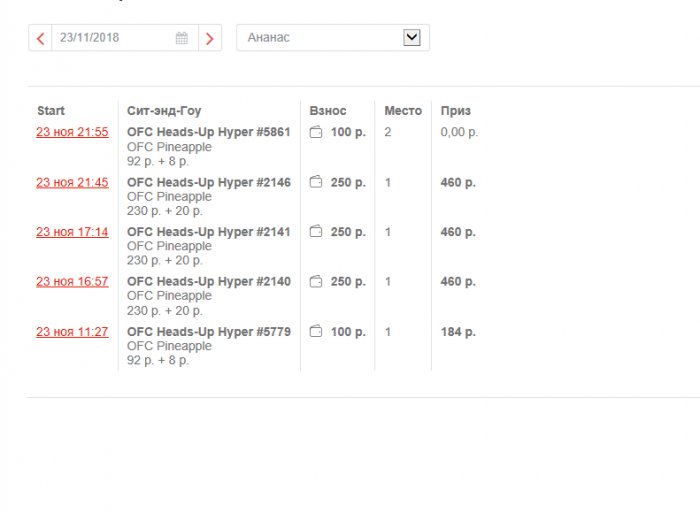Select OFC Heads-Up Hyper #5861 title
This screenshot has width=700, height=512.
click(209, 132)
